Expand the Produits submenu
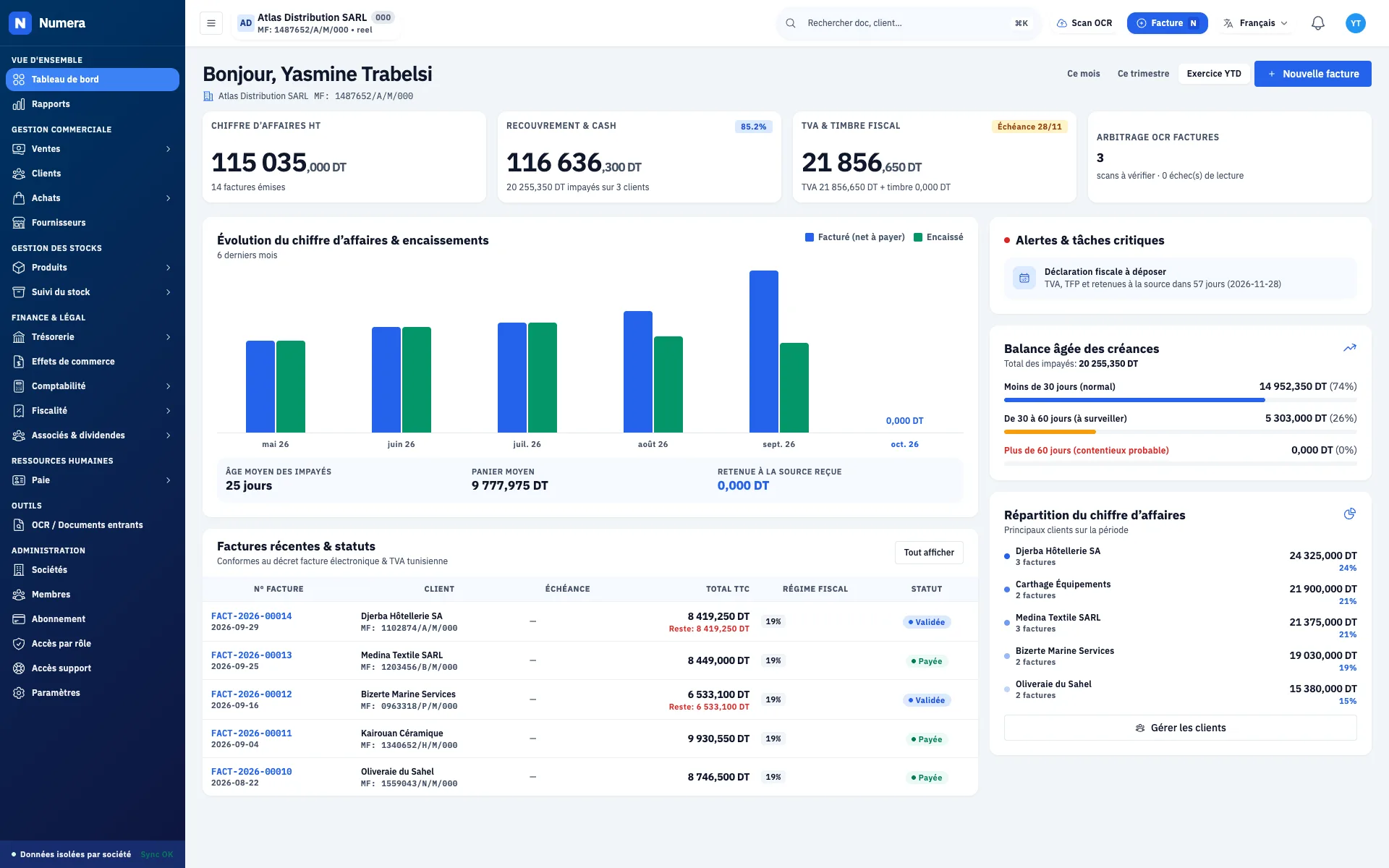The width and height of the screenshot is (1389, 868). coord(169,268)
